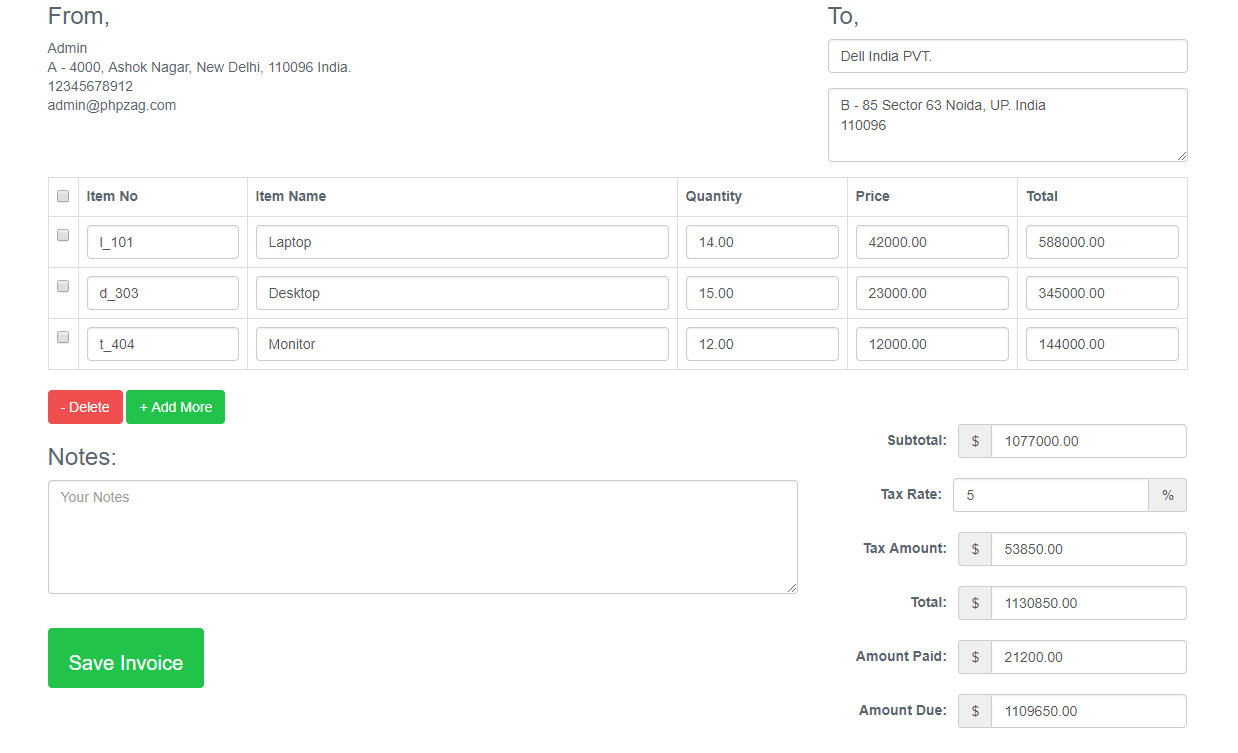Check the Desktop row checkbox

[63, 286]
